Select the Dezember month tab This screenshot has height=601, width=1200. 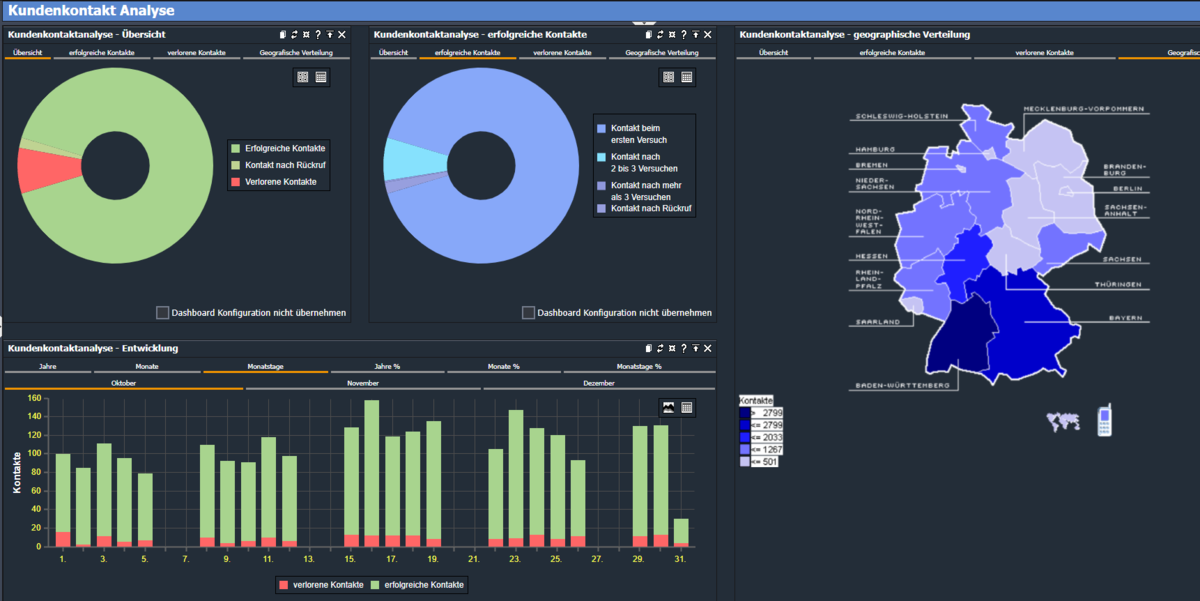click(599, 383)
